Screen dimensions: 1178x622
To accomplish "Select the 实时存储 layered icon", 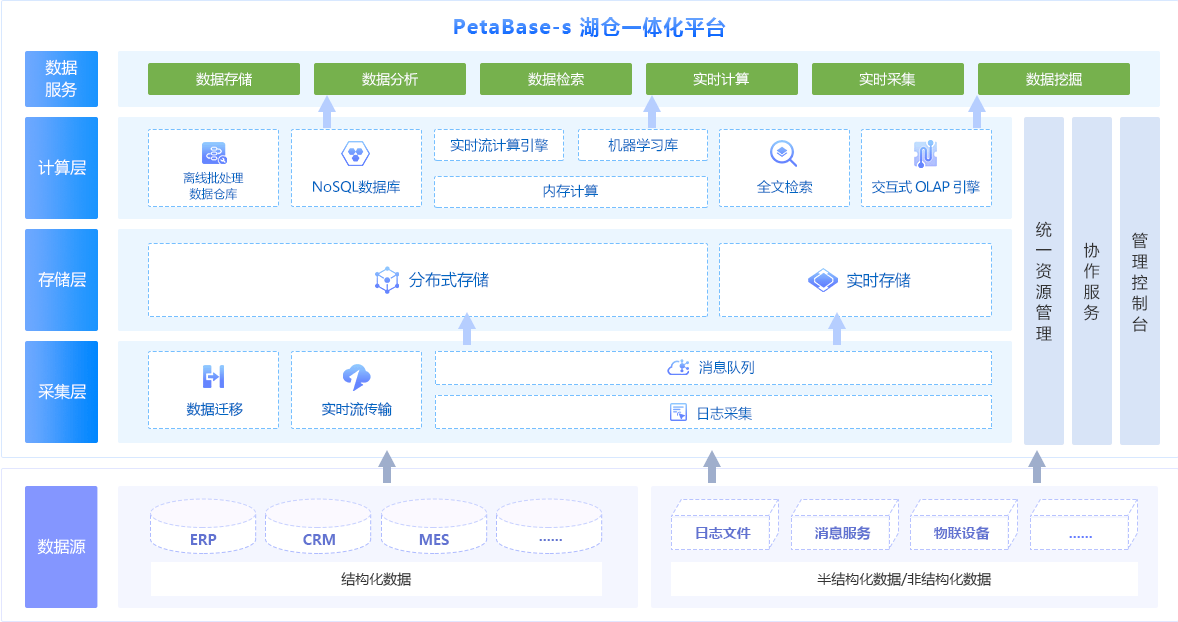I will coord(822,280).
